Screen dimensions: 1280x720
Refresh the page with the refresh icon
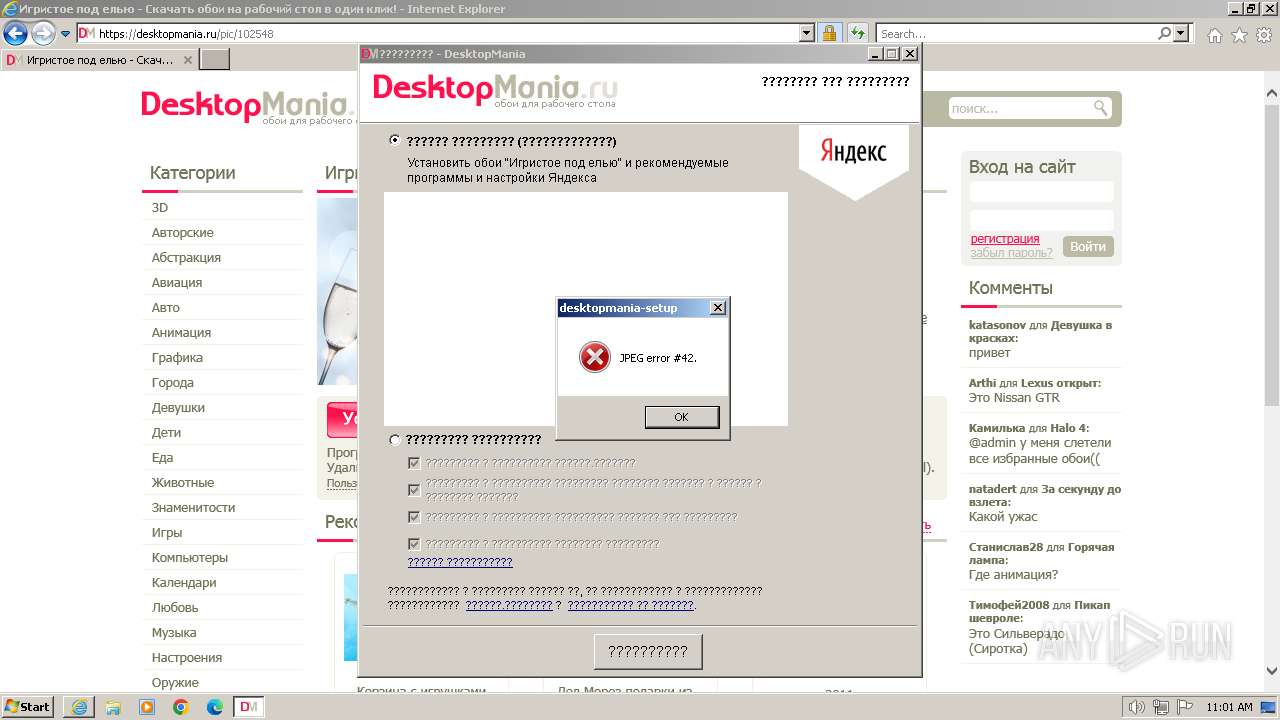click(x=857, y=33)
